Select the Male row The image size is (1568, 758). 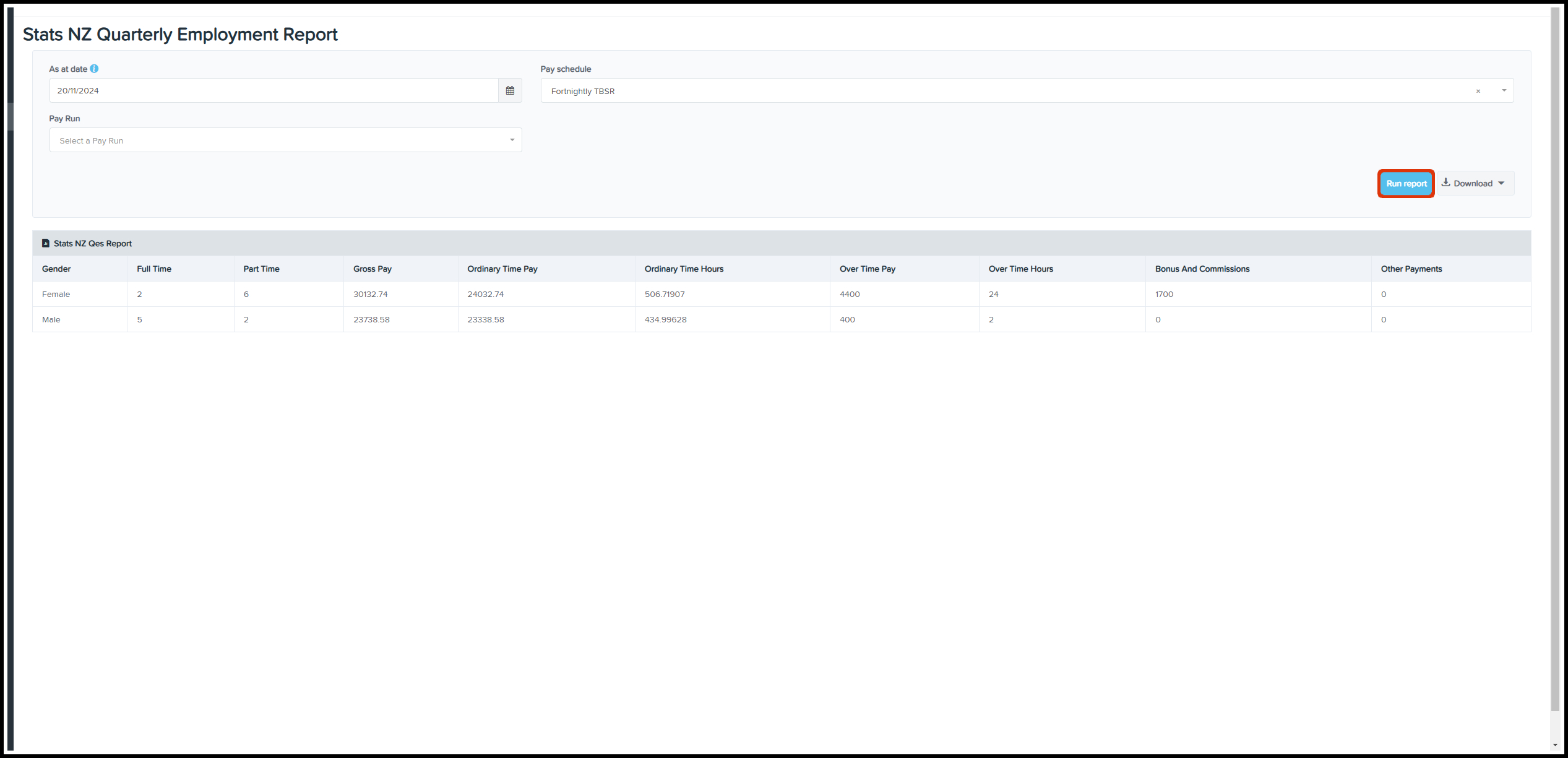pyautogui.click(x=51, y=319)
